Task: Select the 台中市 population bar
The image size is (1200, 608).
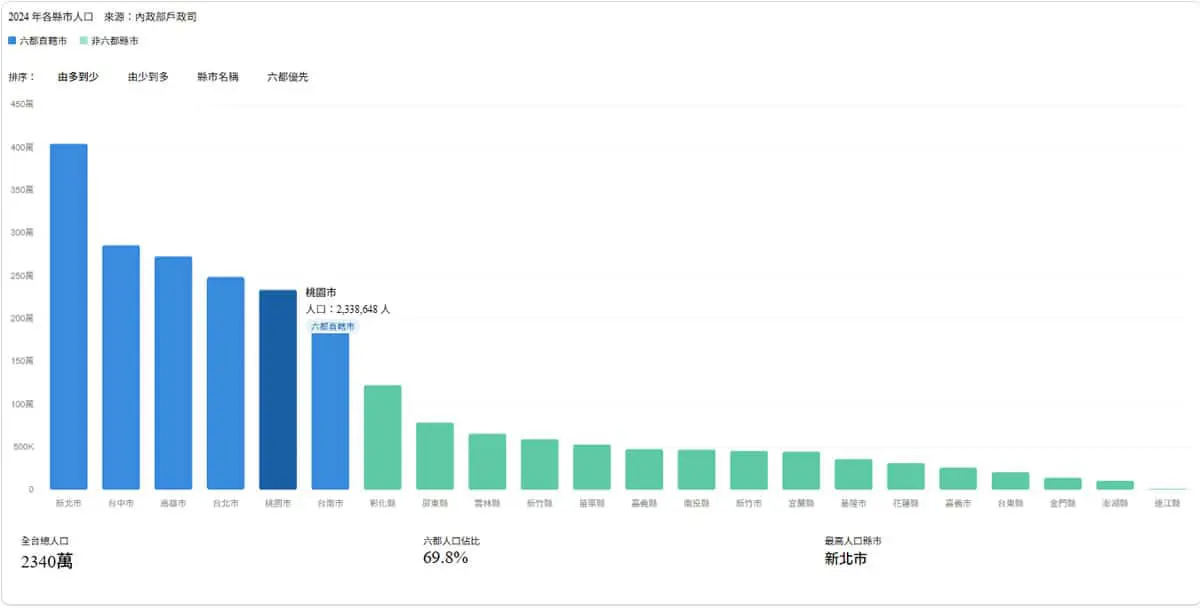Action: (121, 367)
